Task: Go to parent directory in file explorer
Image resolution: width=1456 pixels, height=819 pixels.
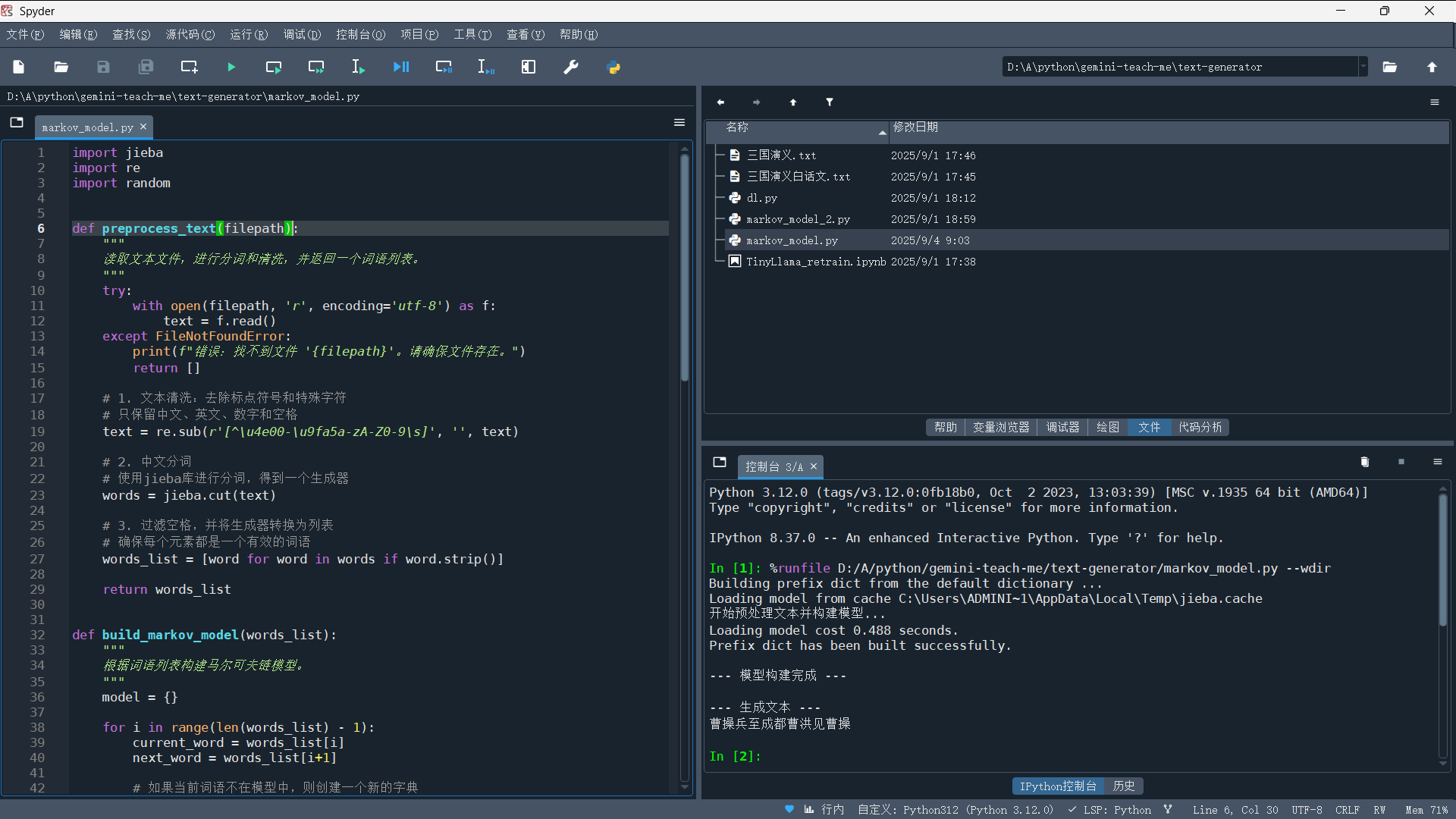Action: (x=793, y=102)
